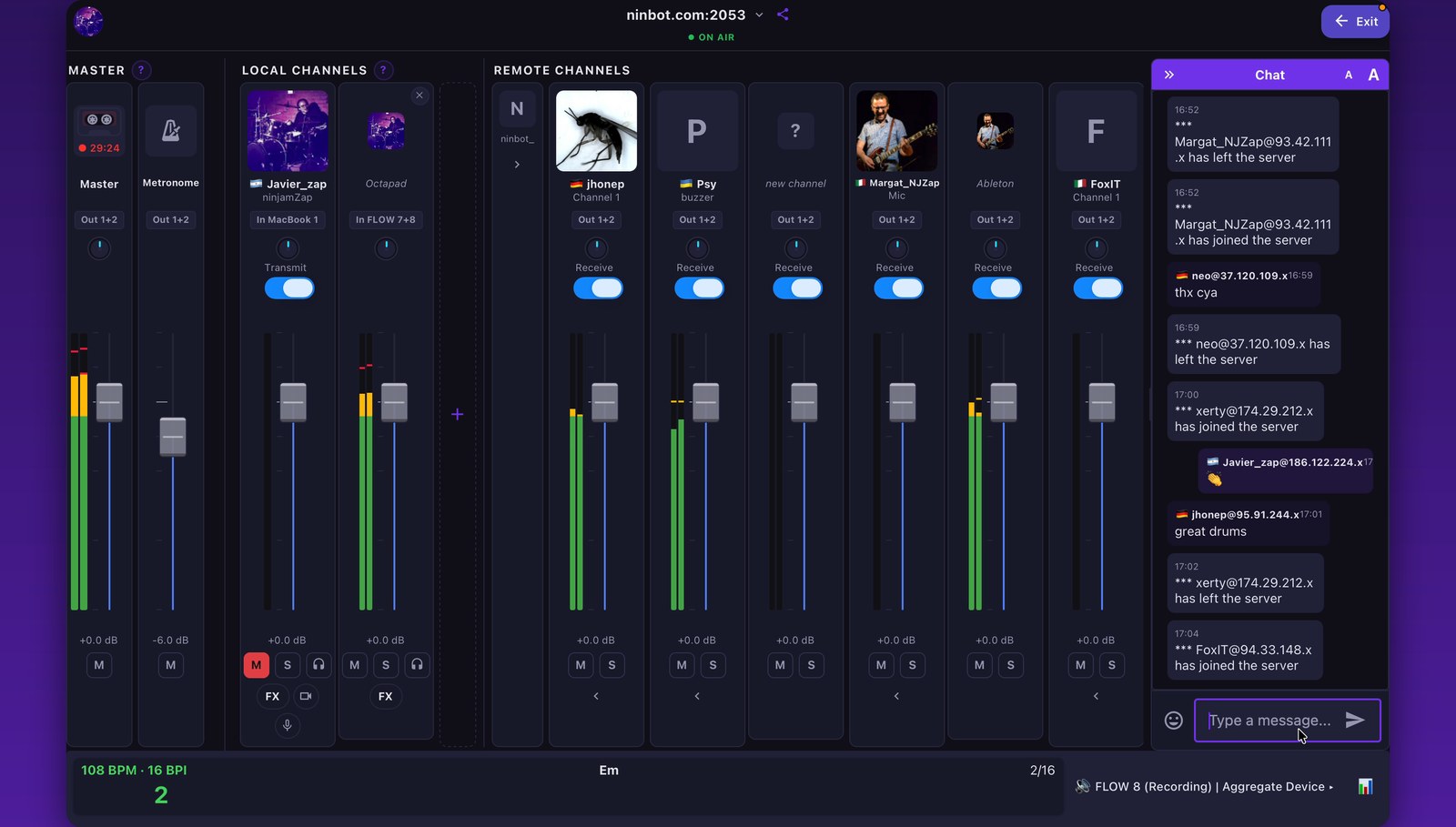This screenshot has height=827, width=1456.
Task: Click the jhonep insect avatar thumbnail
Action: pos(596,131)
